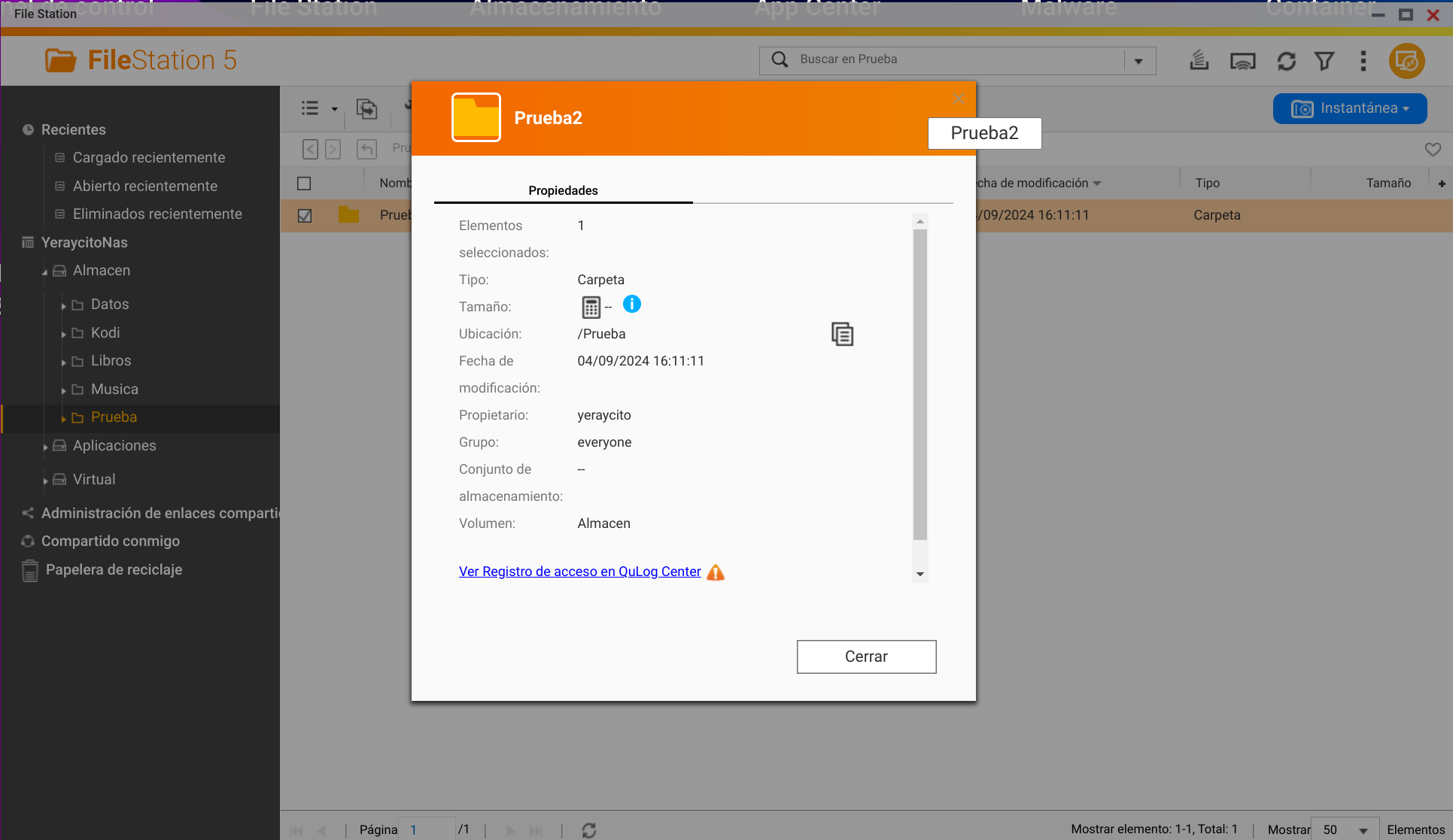
Task: Click the blue size info icon
Action: pyautogui.click(x=632, y=305)
